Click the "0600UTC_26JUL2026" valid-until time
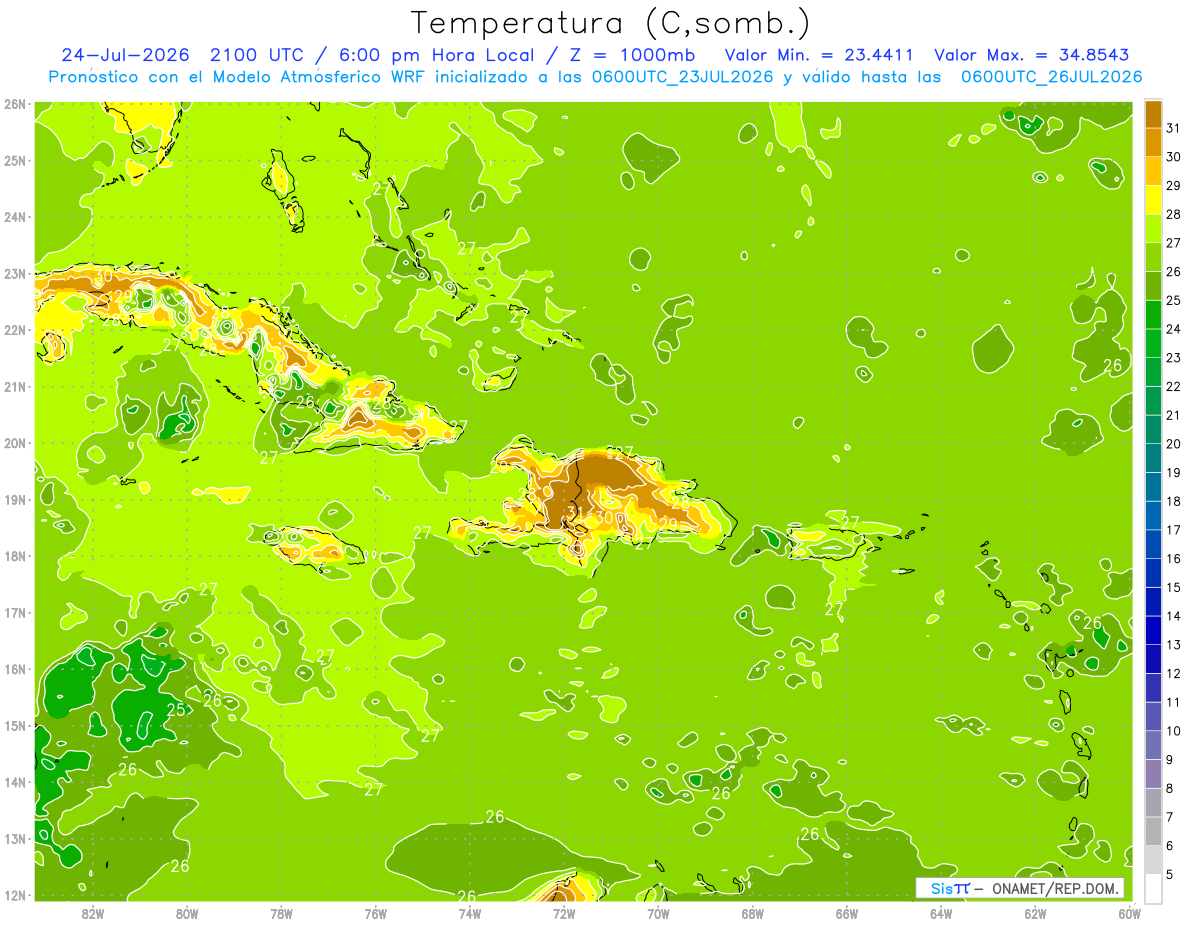The image size is (1200, 927). (1051, 76)
